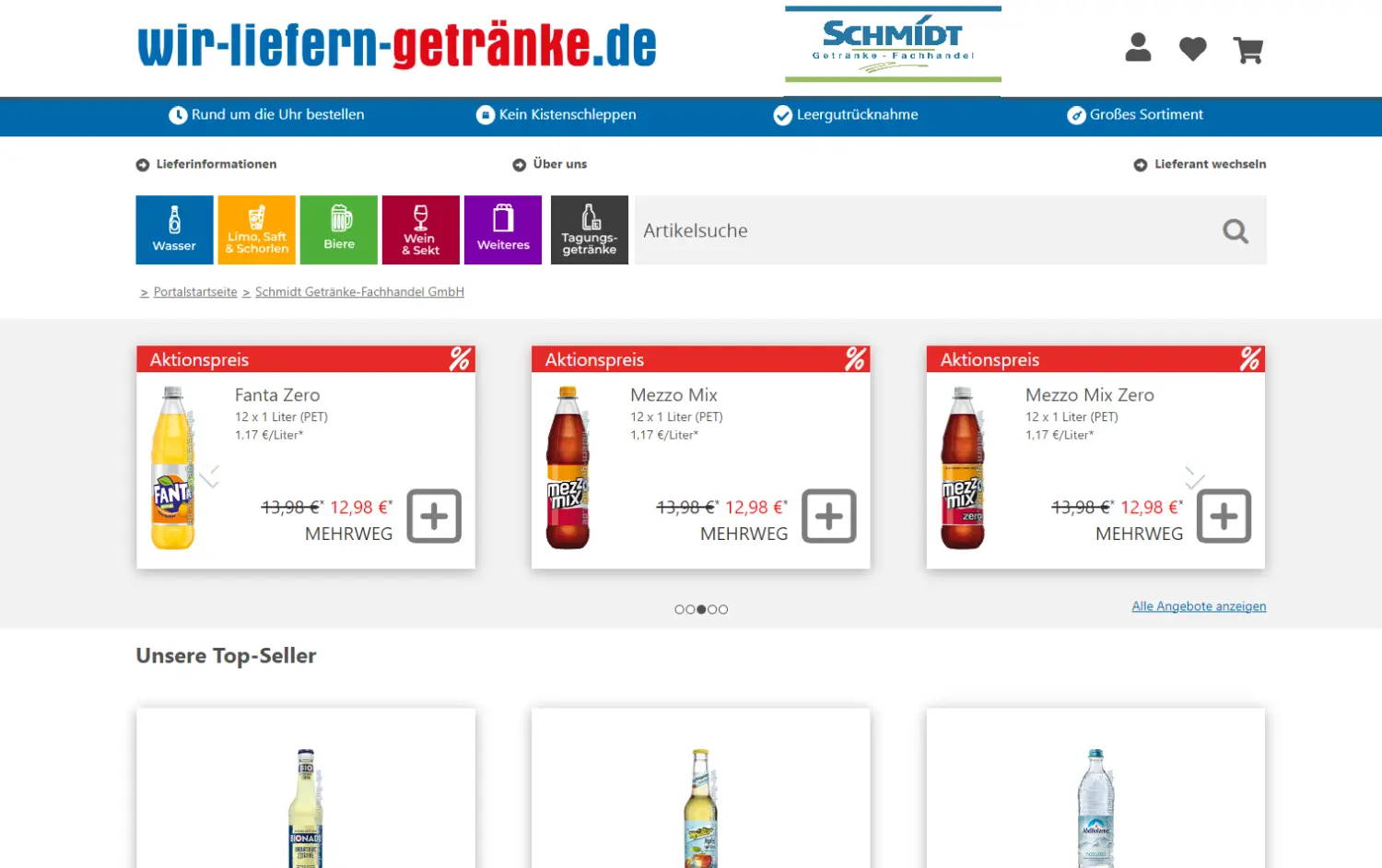Expand the Lieferinformationen menu
Viewport: 1382px width, 868px height.
[x=206, y=164]
